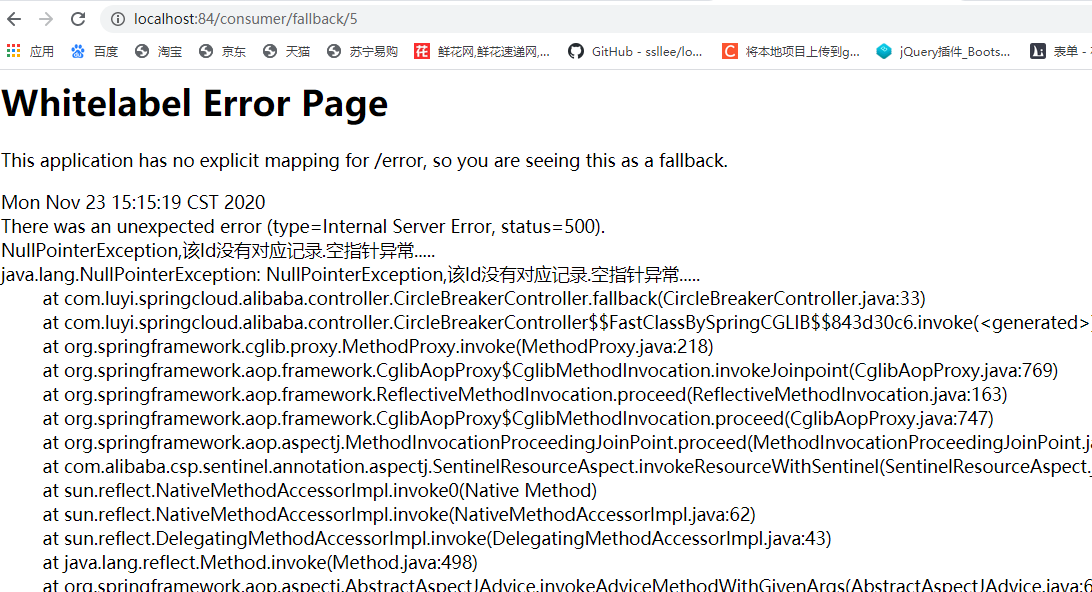
Task: Click the Baidu paw favicon
Action: (78, 51)
